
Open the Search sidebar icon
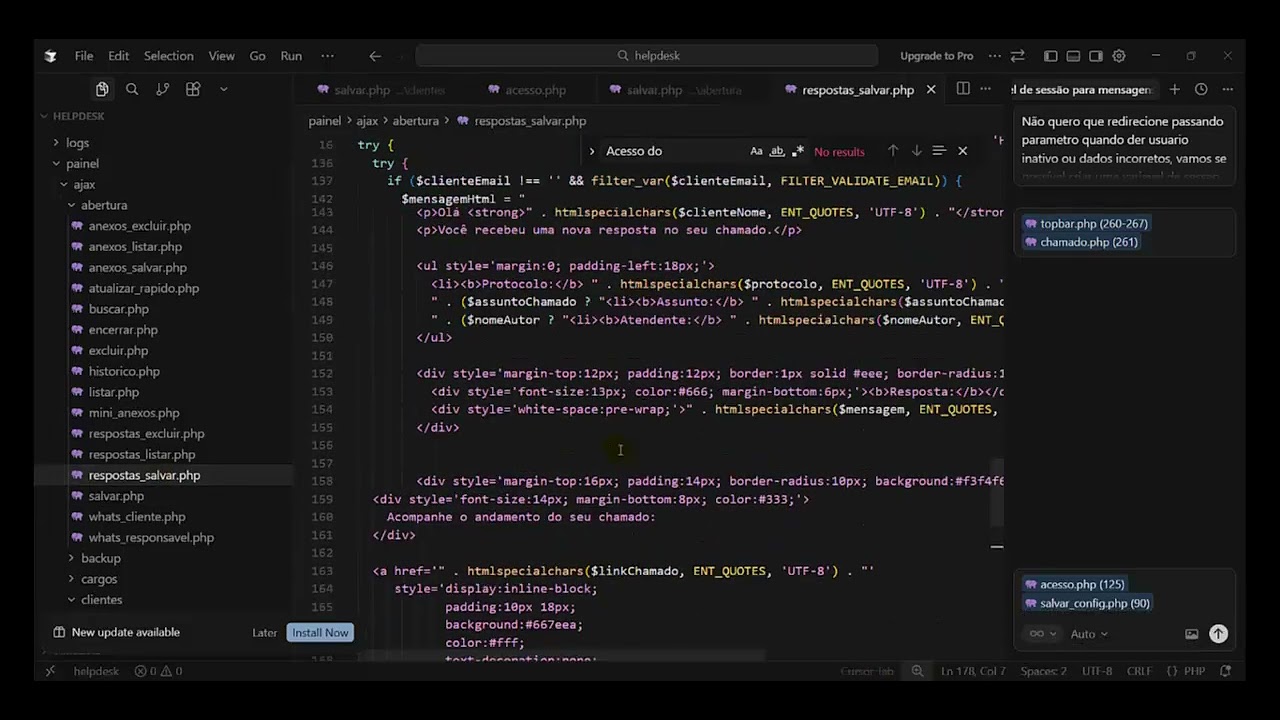coord(132,89)
